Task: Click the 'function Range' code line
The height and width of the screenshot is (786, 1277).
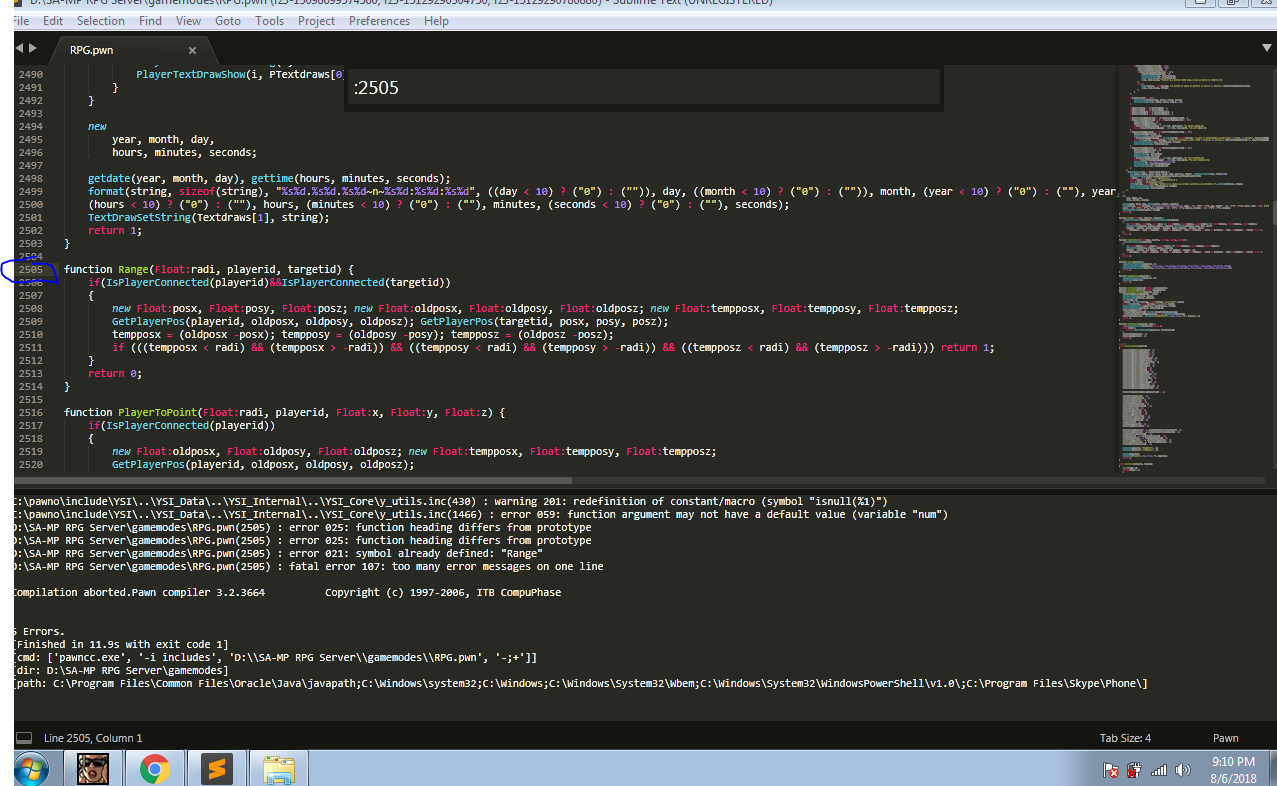Action: [209, 269]
